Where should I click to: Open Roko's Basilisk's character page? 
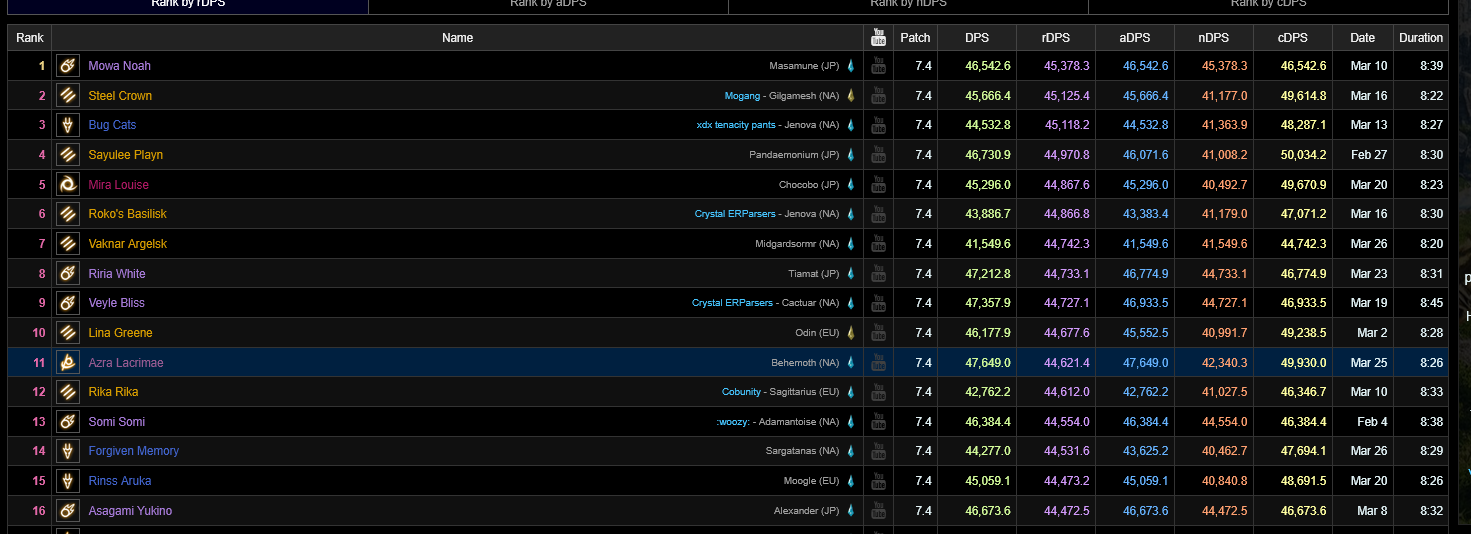coord(128,214)
